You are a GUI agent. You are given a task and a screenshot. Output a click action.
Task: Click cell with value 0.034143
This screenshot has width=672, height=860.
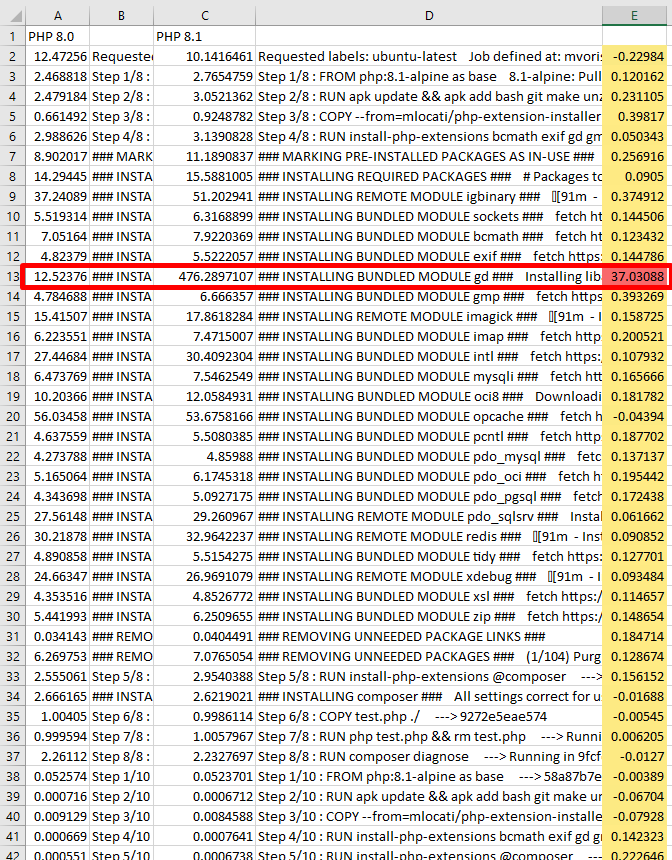pos(58,636)
